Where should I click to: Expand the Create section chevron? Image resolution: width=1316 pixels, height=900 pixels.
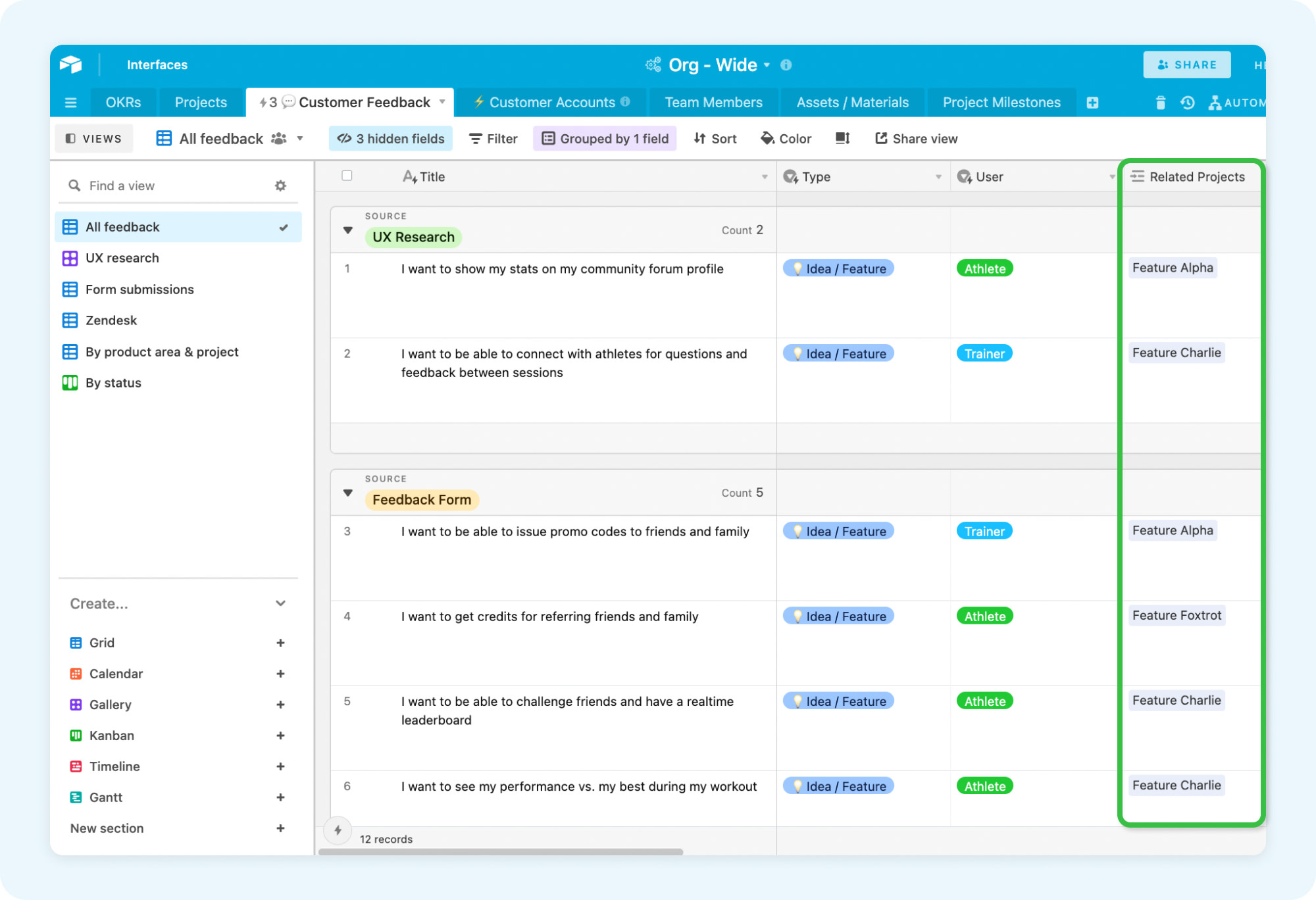pos(280,603)
